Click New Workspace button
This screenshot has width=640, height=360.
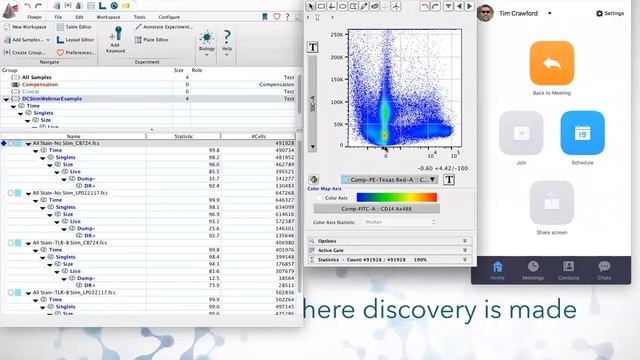point(25,27)
